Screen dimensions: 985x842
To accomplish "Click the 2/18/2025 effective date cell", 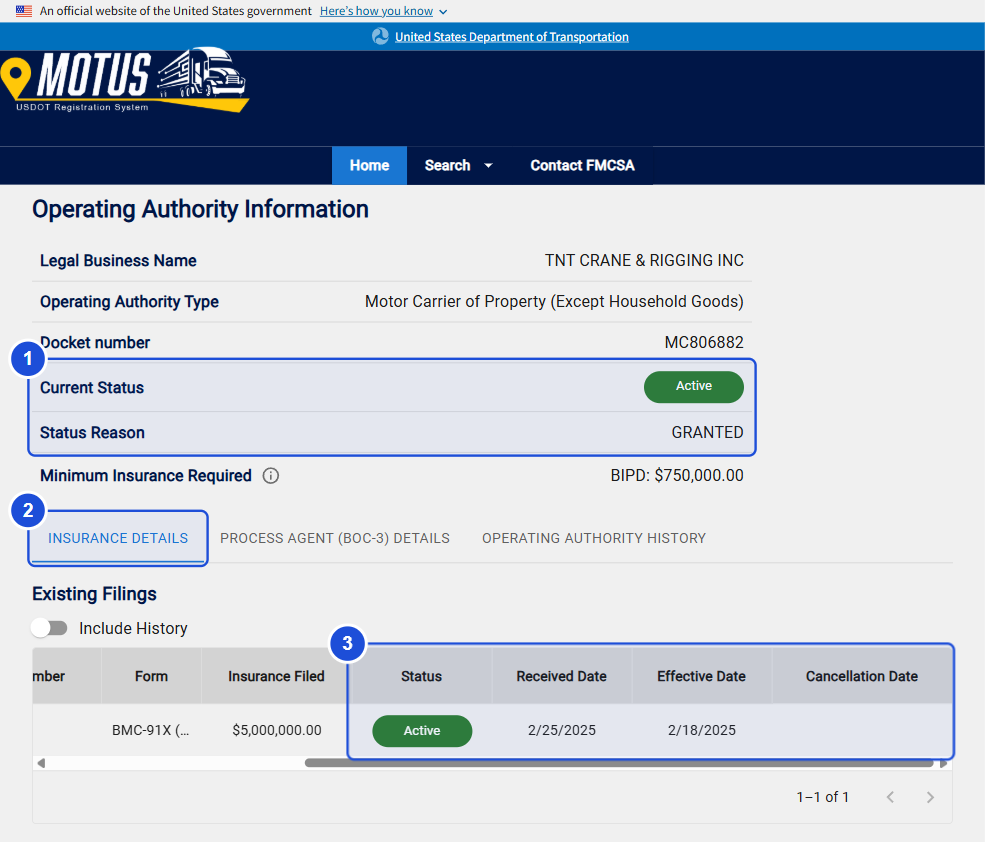I will pyautogui.click(x=702, y=730).
